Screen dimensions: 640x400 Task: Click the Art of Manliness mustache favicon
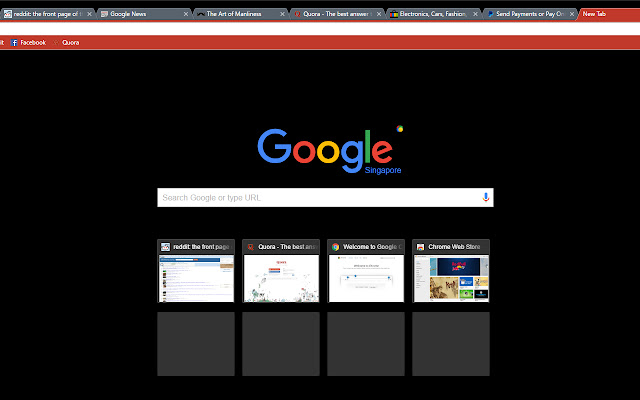click(x=200, y=14)
